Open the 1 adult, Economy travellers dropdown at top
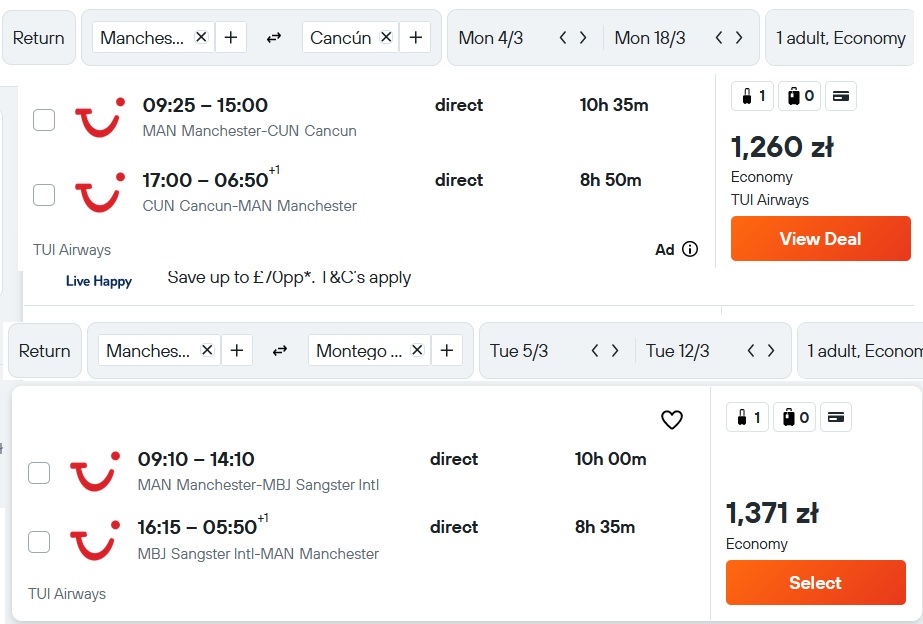 [841, 38]
